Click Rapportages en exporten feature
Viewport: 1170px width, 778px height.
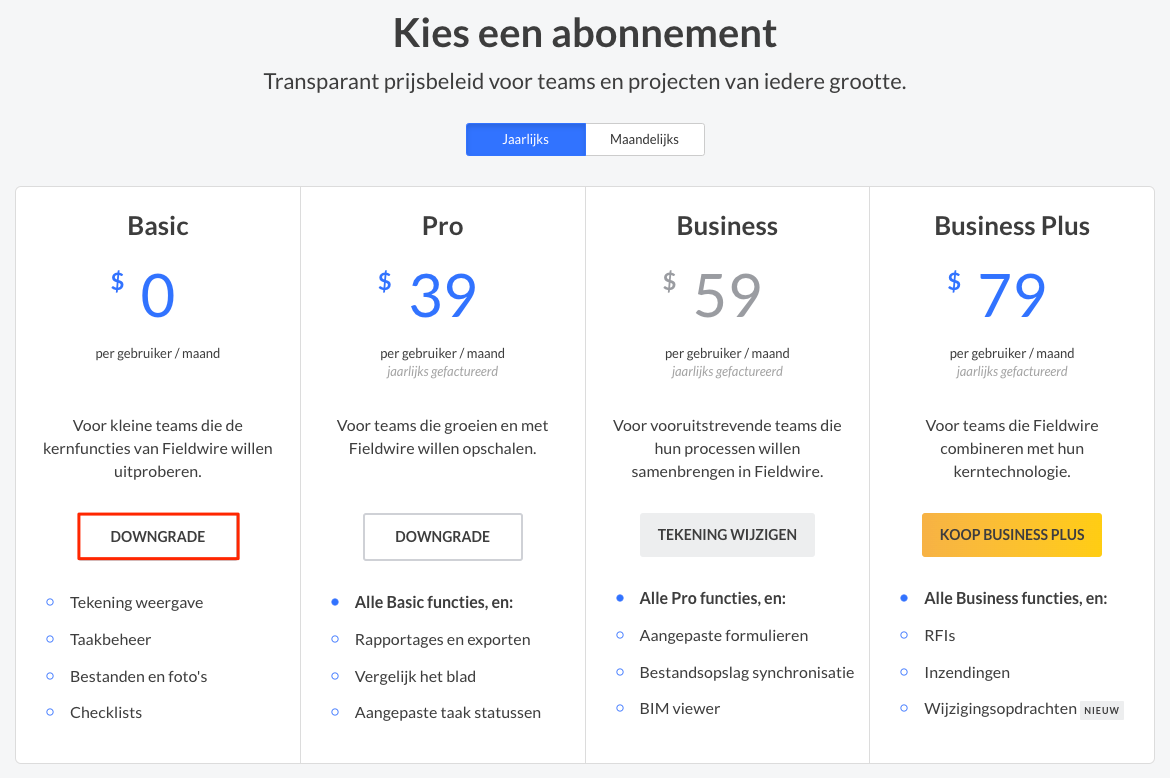click(x=442, y=639)
